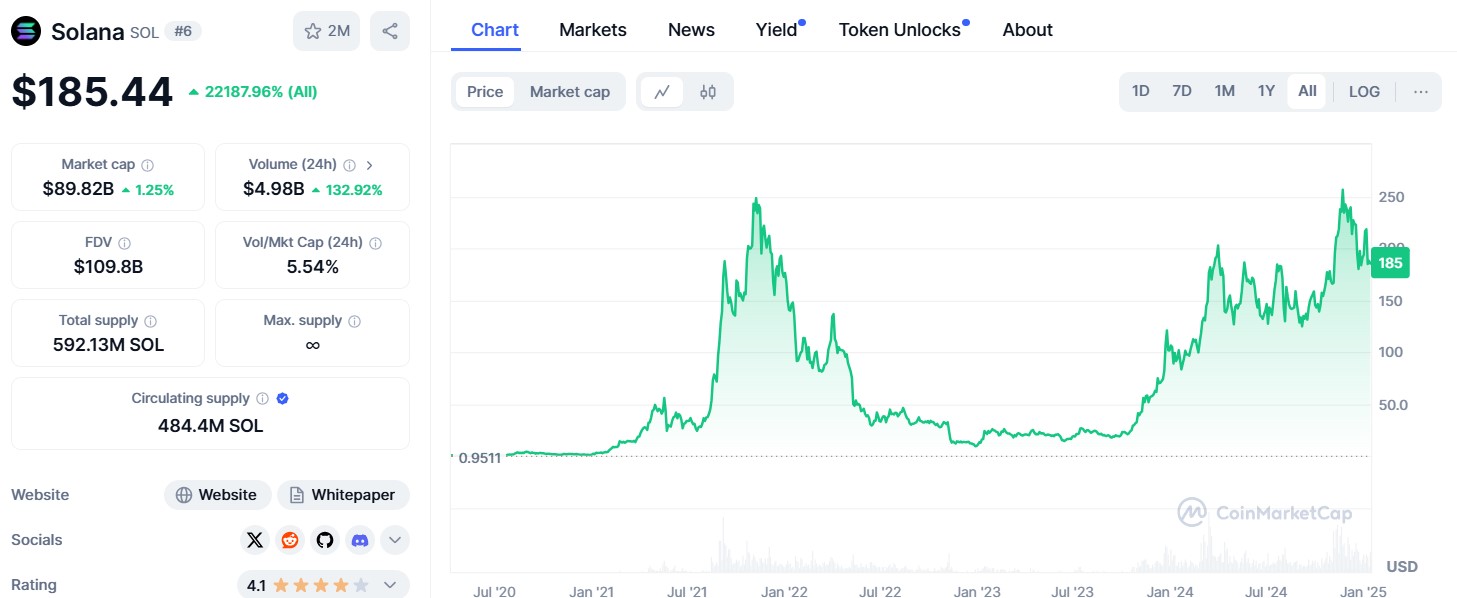Click the current price tag 185 on chart
Screen dimensions: 1457x598
pyautogui.click(x=1389, y=264)
